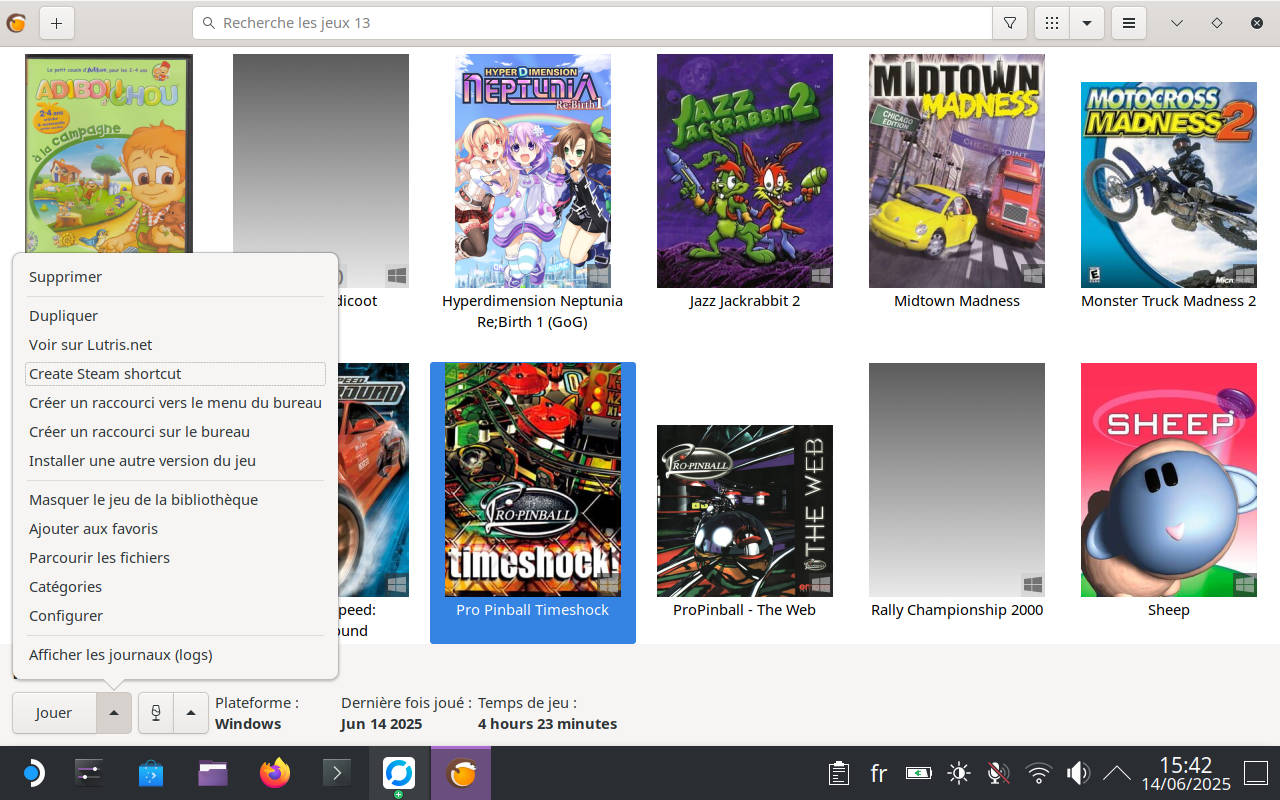Select the Midtown Madness game cover
Image resolution: width=1280 pixels, height=800 pixels.
[x=957, y=171]
